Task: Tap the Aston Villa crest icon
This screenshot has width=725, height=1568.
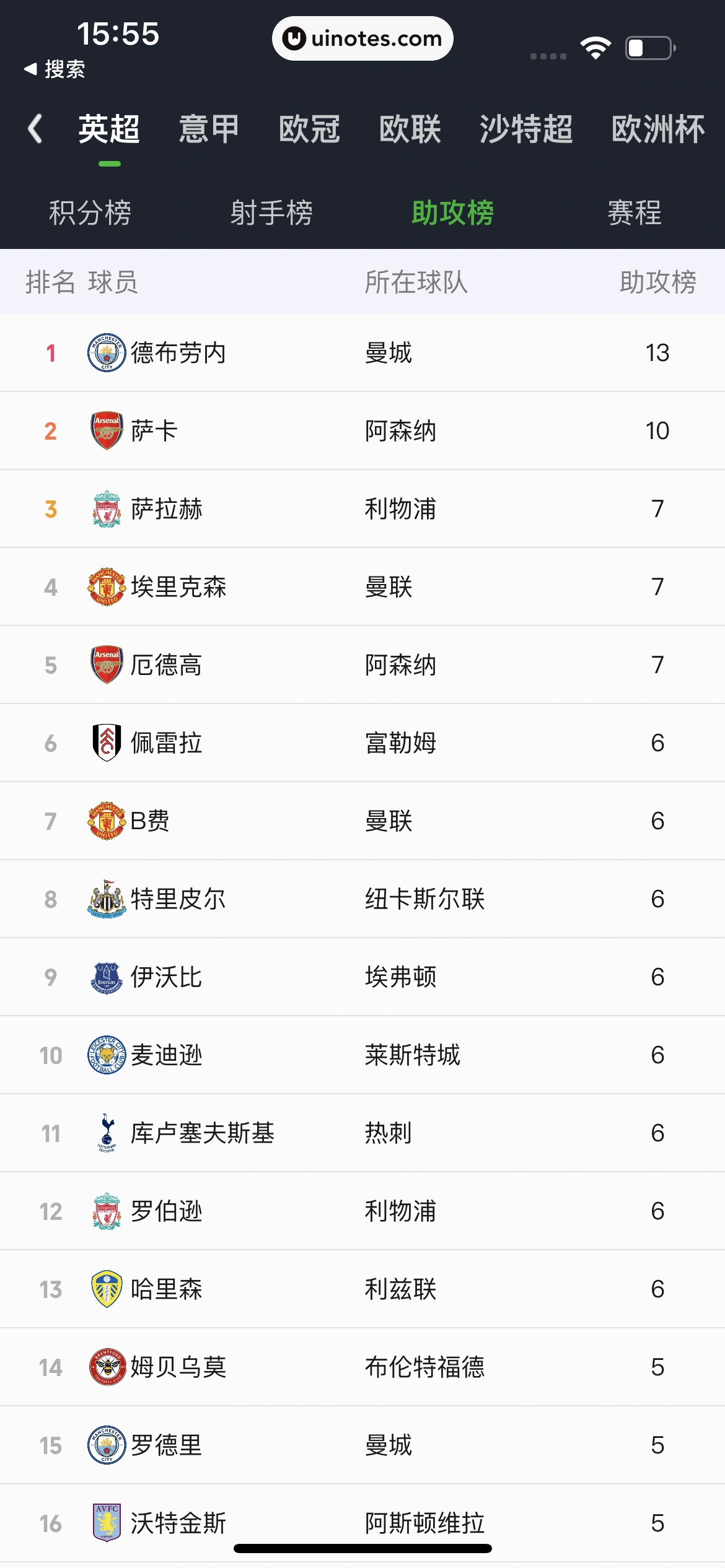Action: tap(107, 1522)
